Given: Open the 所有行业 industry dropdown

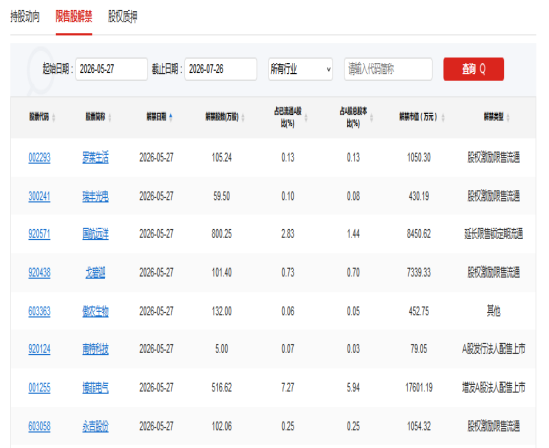Looking at the screenshot, I should pyautogui.click(x=300, y=69).
